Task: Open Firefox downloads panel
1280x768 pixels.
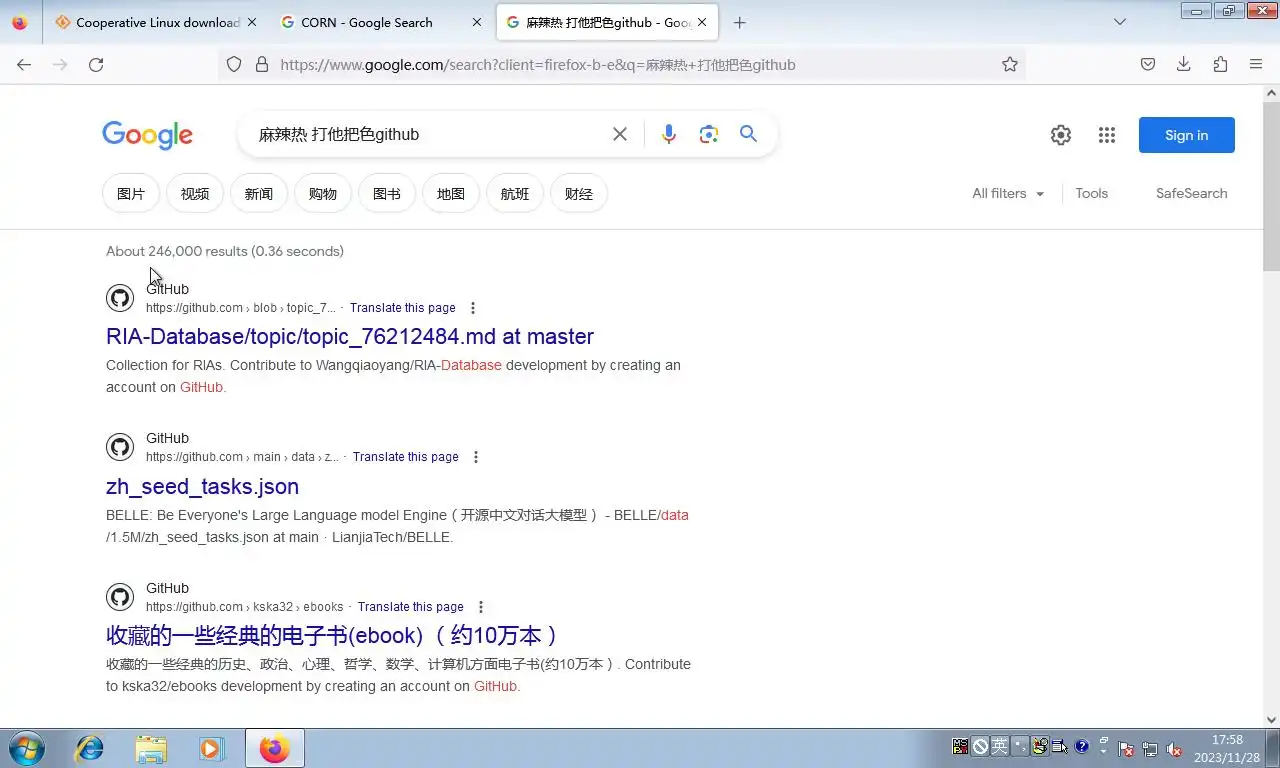Action: coord(1184,64)
